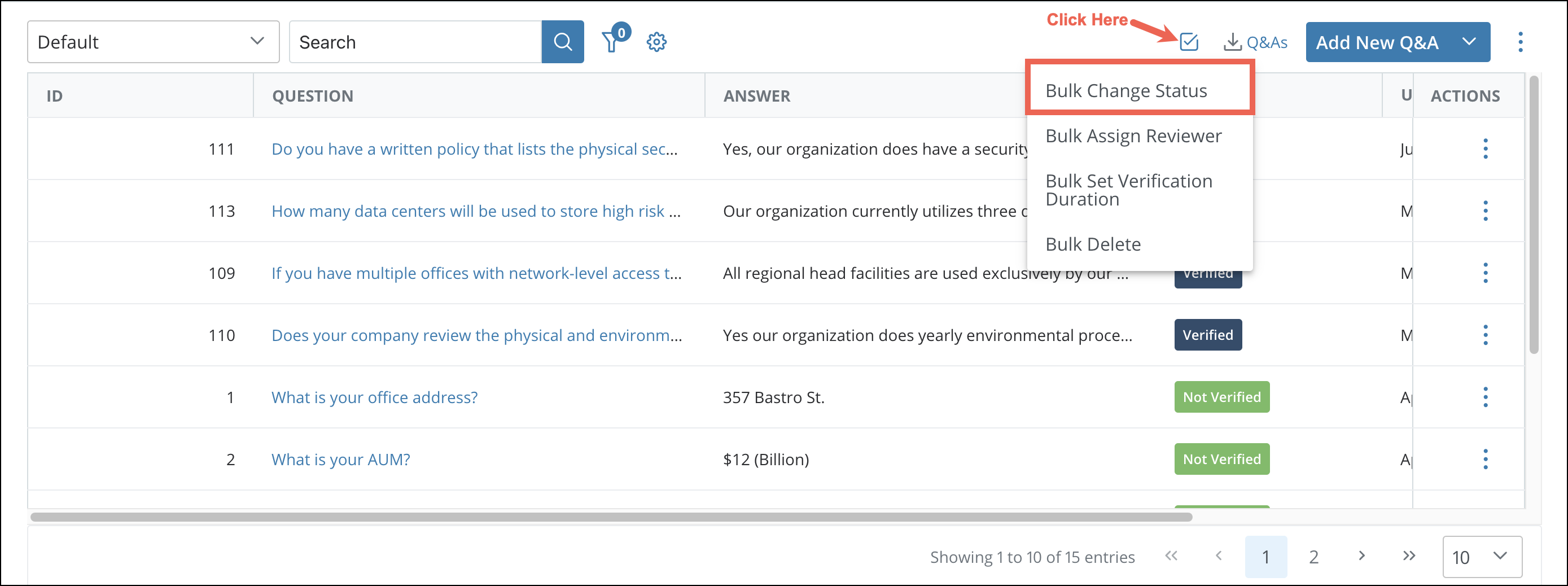Choose Bulk Delete from the menu

click(x=1093, y=244)
